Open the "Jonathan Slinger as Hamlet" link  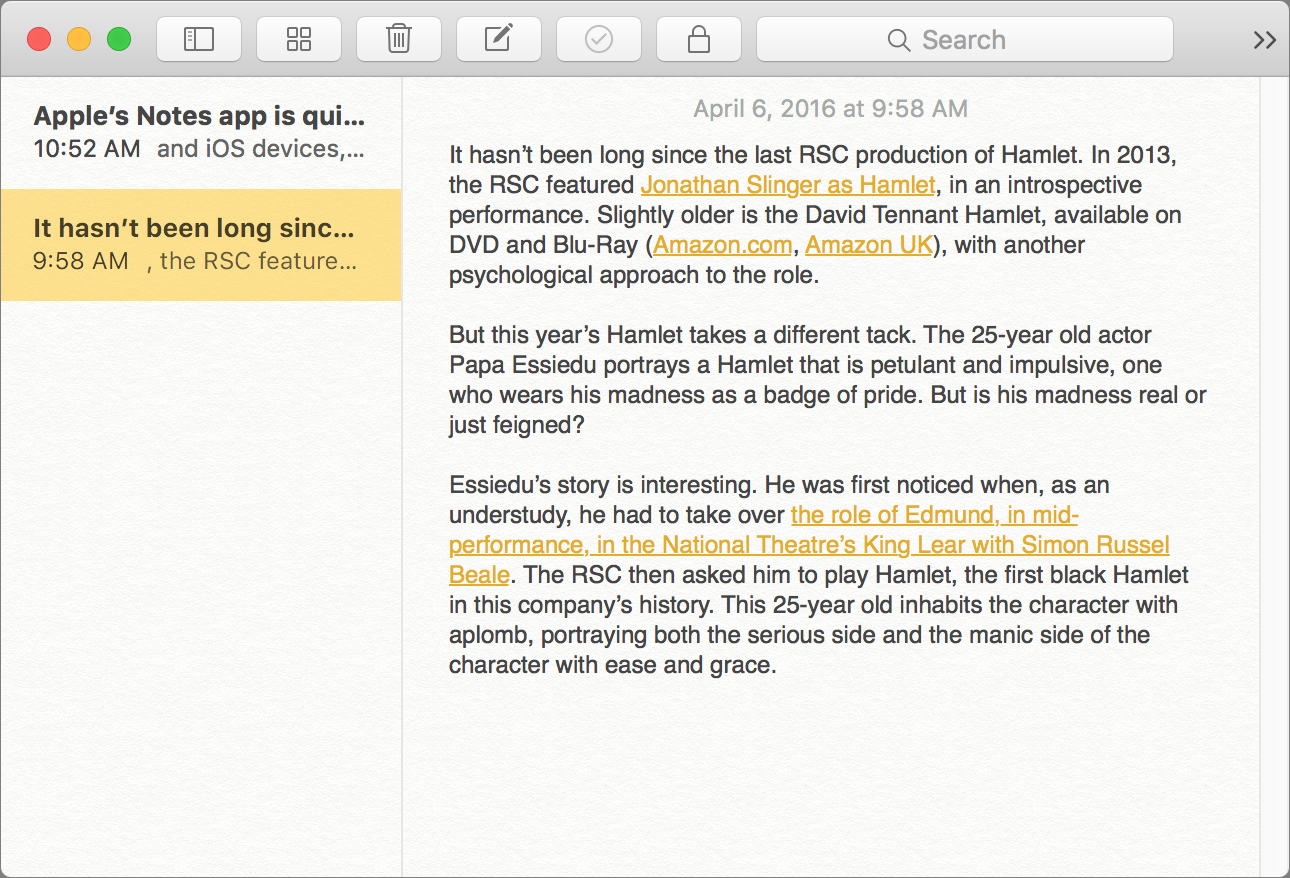787,185
